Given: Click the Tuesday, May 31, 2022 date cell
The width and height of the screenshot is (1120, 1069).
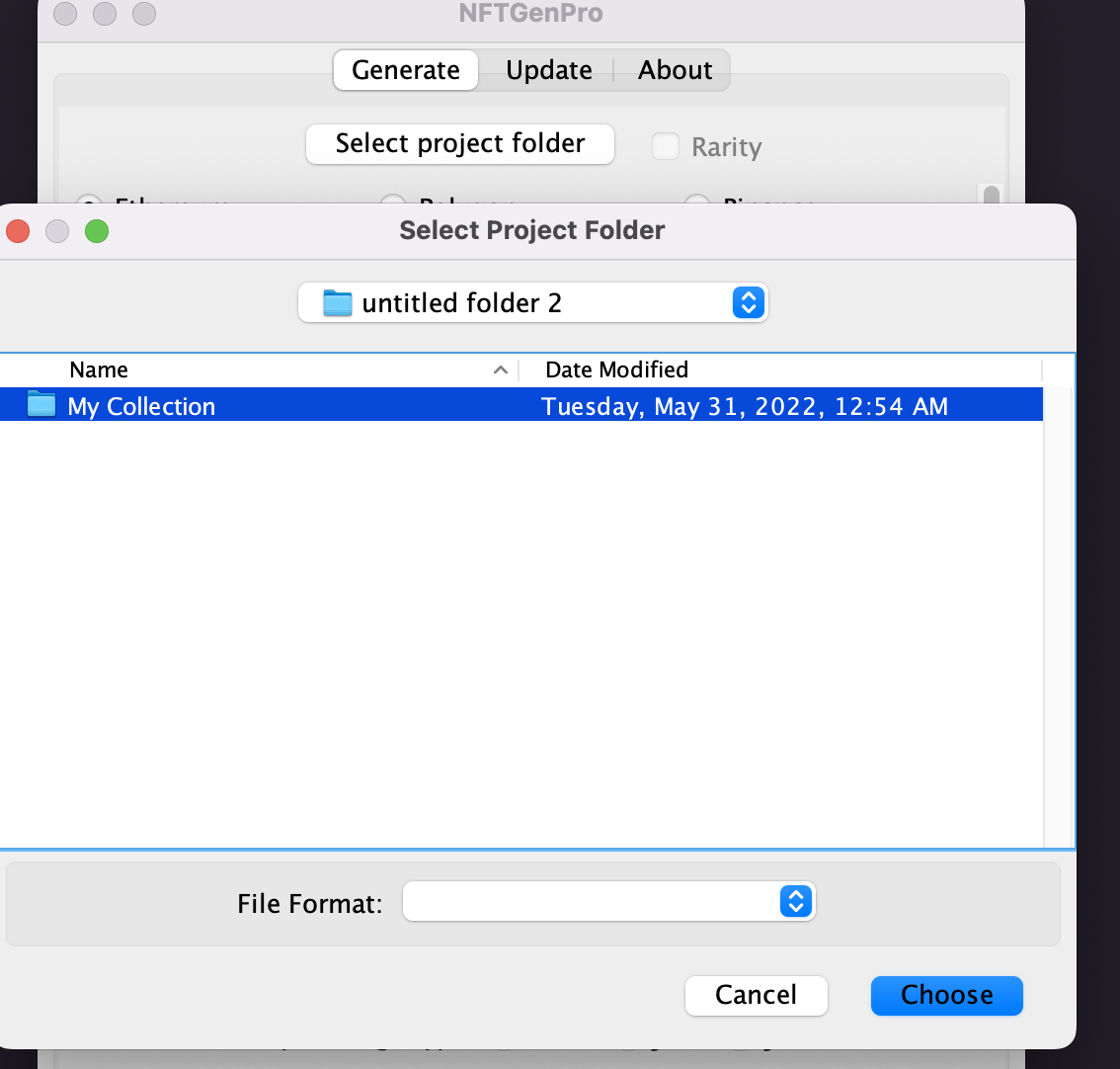Looking at the screenshot, I should [745, 406].
